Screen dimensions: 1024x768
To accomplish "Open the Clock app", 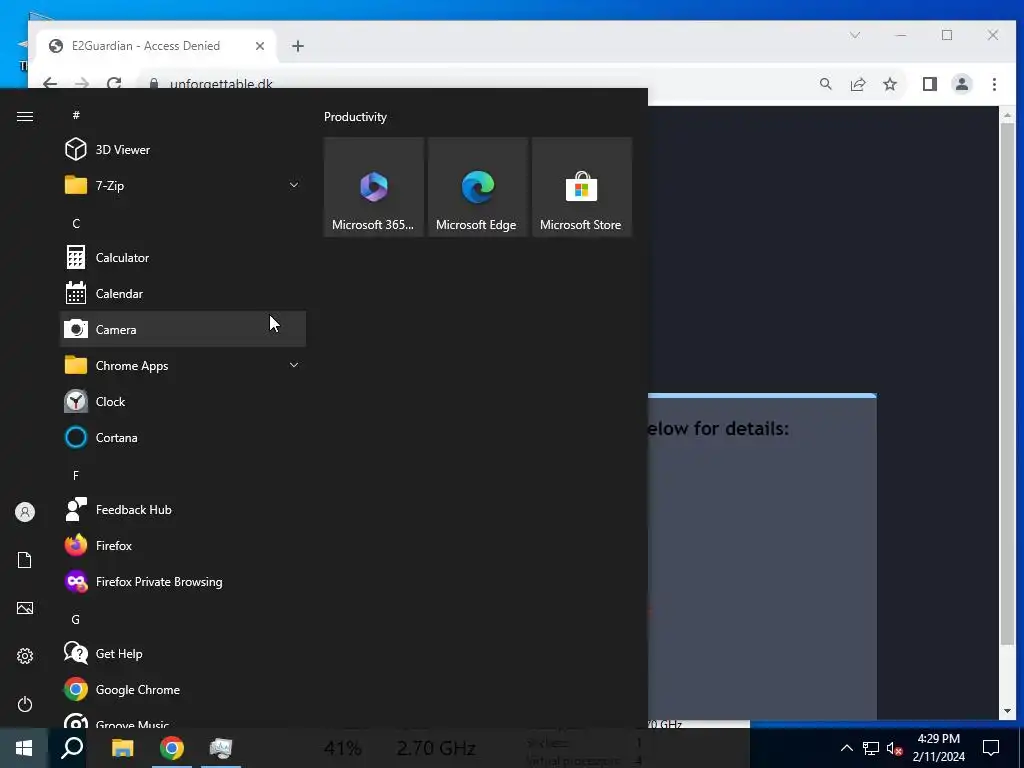I will pos(182,401).
